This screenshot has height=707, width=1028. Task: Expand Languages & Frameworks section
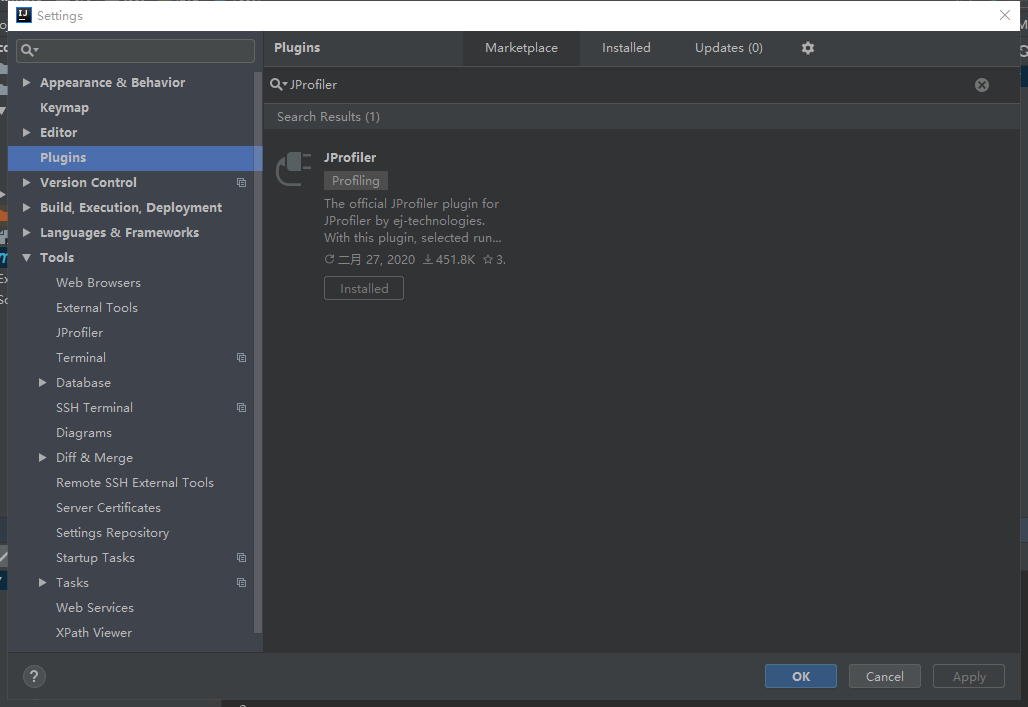[26, 232]
